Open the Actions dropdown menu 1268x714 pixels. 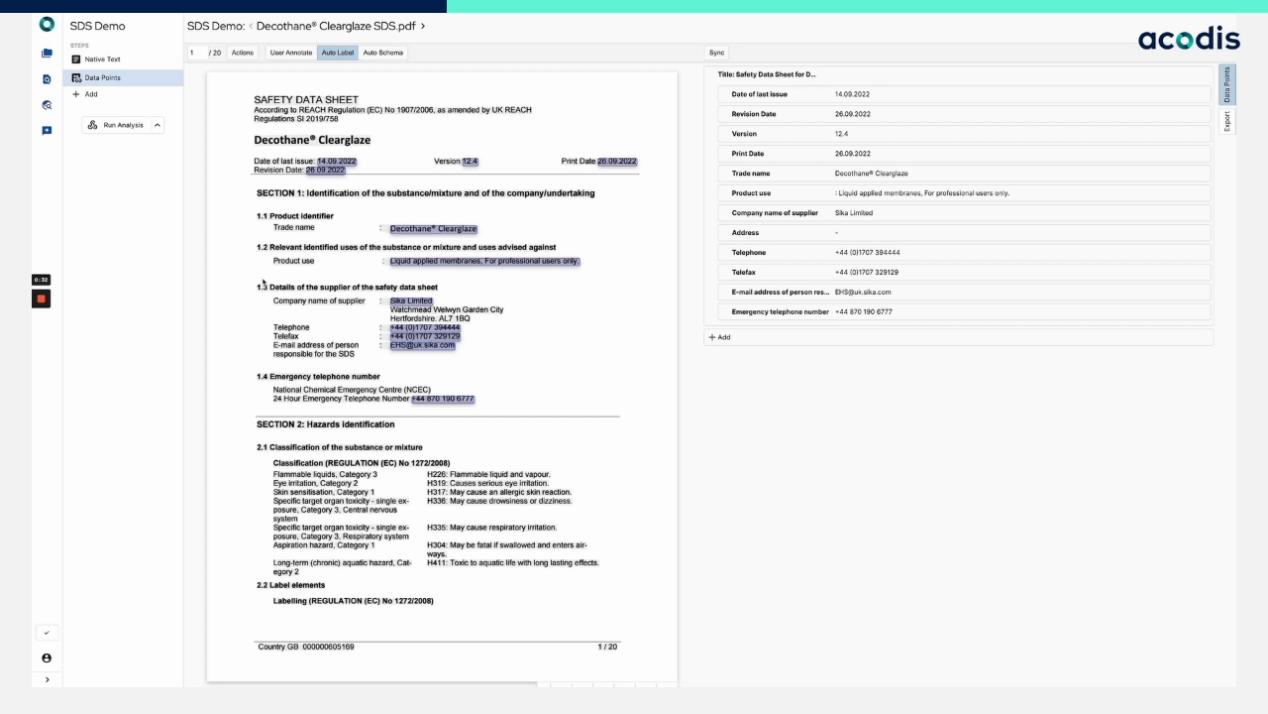click(x=242, y=53)
